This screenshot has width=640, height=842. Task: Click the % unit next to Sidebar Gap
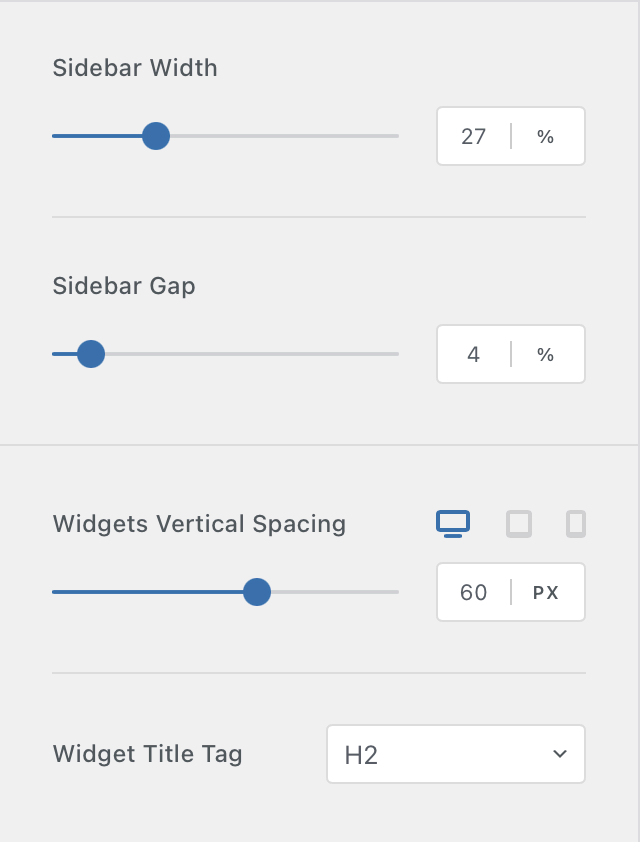pos(546,354)
